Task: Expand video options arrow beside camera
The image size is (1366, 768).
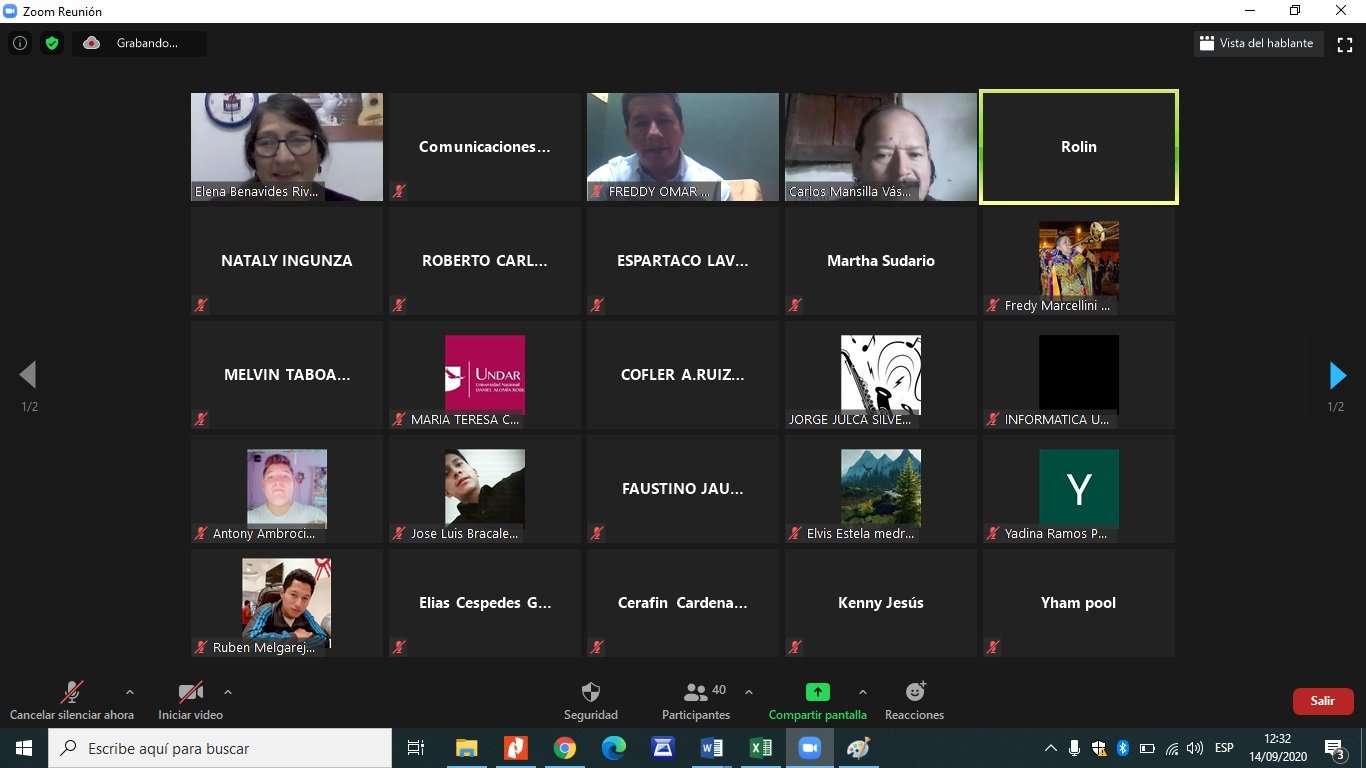Action: [x=228, y=692]
